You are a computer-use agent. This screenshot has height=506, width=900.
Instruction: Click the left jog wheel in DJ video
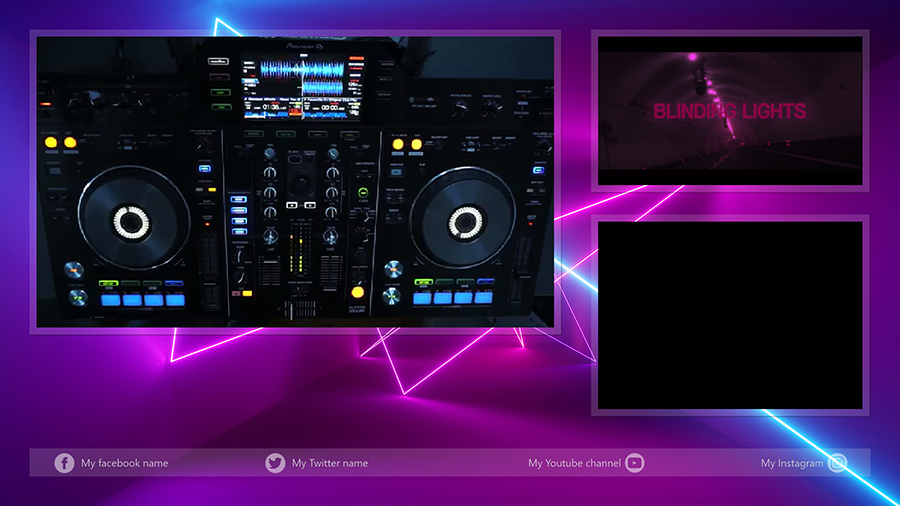(133, 219)
